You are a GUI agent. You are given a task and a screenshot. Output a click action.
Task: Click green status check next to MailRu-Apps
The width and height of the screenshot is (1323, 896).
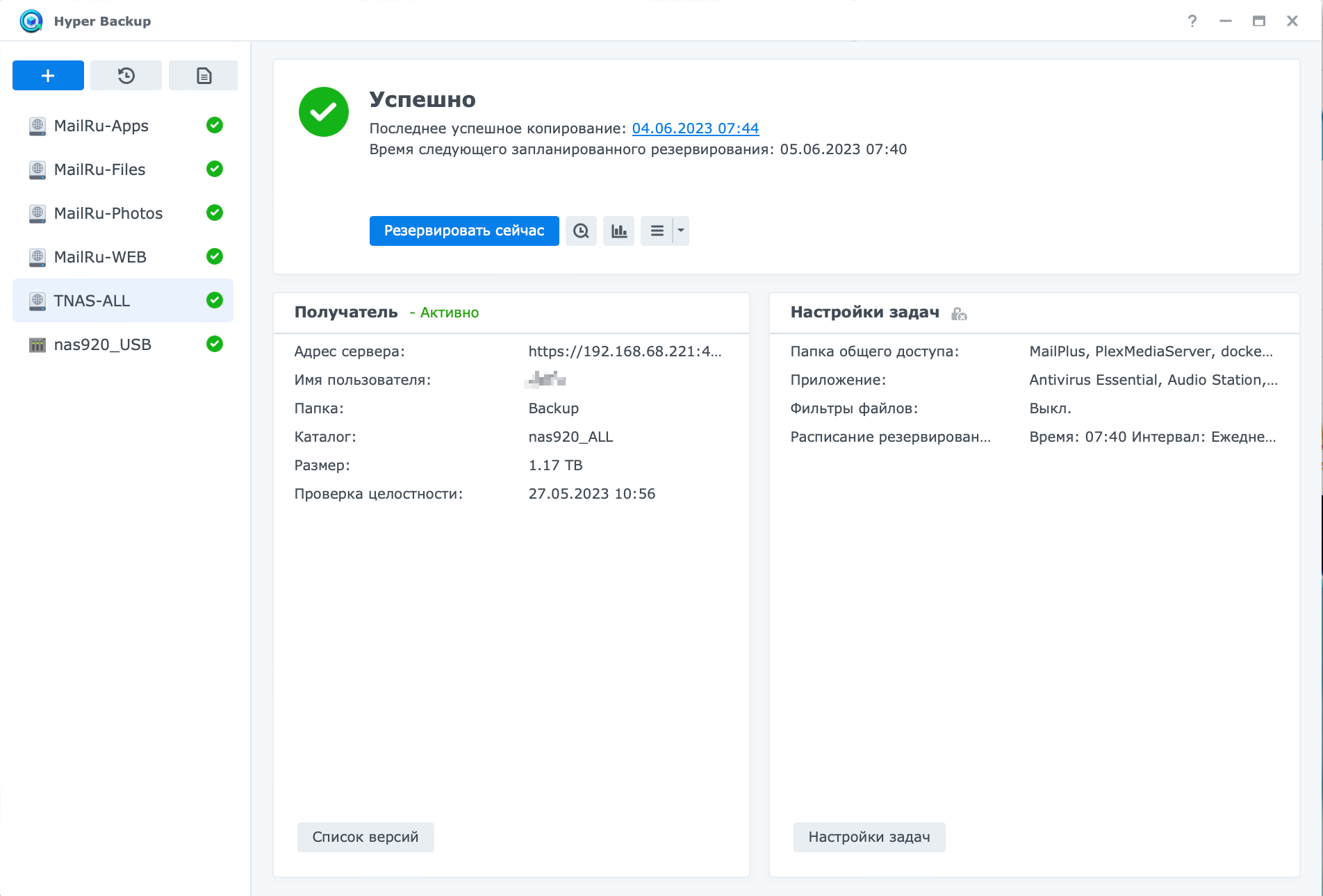[215, 125]
